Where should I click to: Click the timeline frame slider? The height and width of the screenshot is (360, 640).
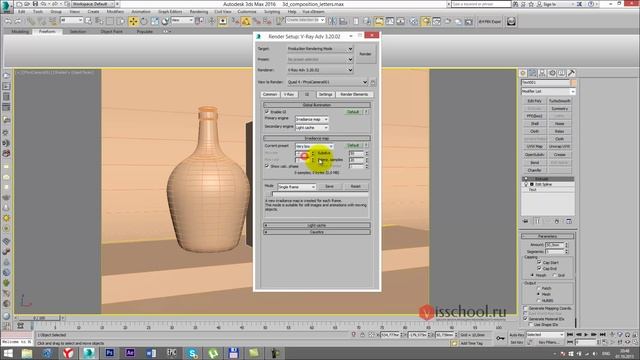[x=39, y=318]
